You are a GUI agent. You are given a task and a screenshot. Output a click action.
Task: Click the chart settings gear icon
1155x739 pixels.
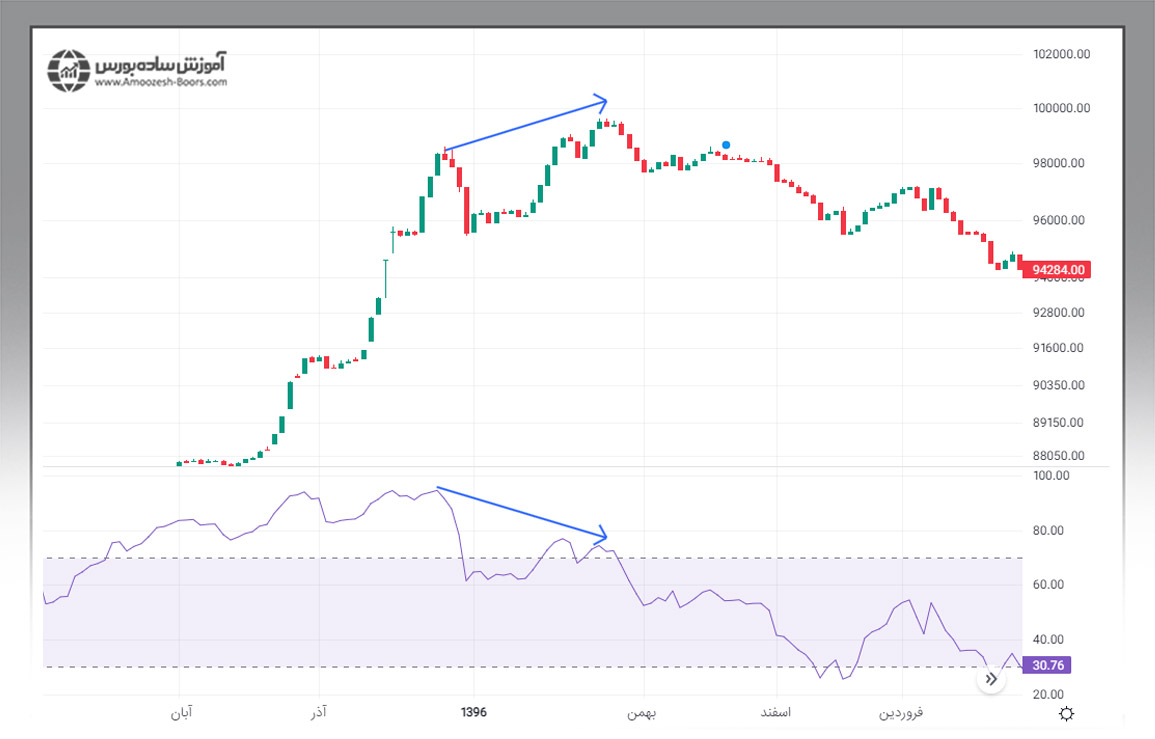point(1067,713)
